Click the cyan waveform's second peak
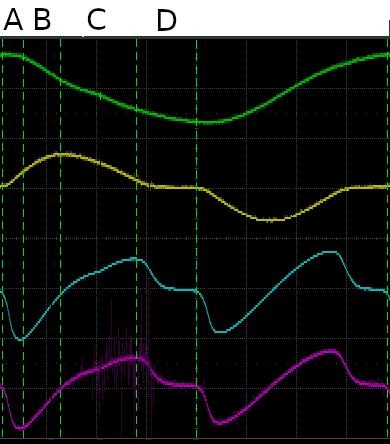 328,252
